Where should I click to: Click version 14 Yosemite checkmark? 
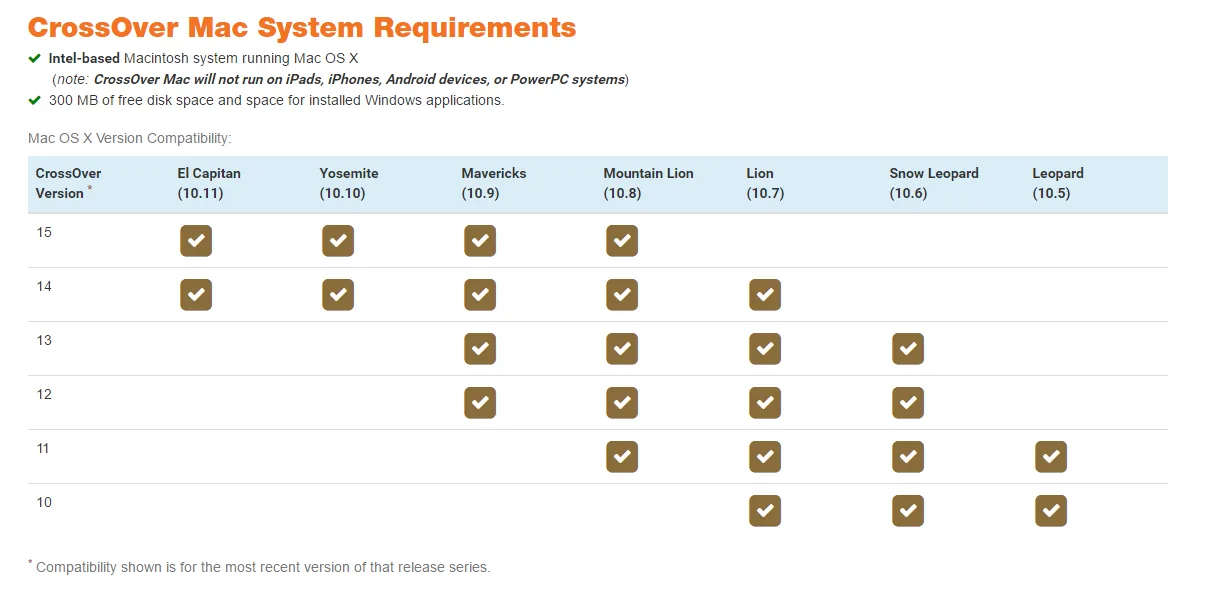(x=338, y=295)
